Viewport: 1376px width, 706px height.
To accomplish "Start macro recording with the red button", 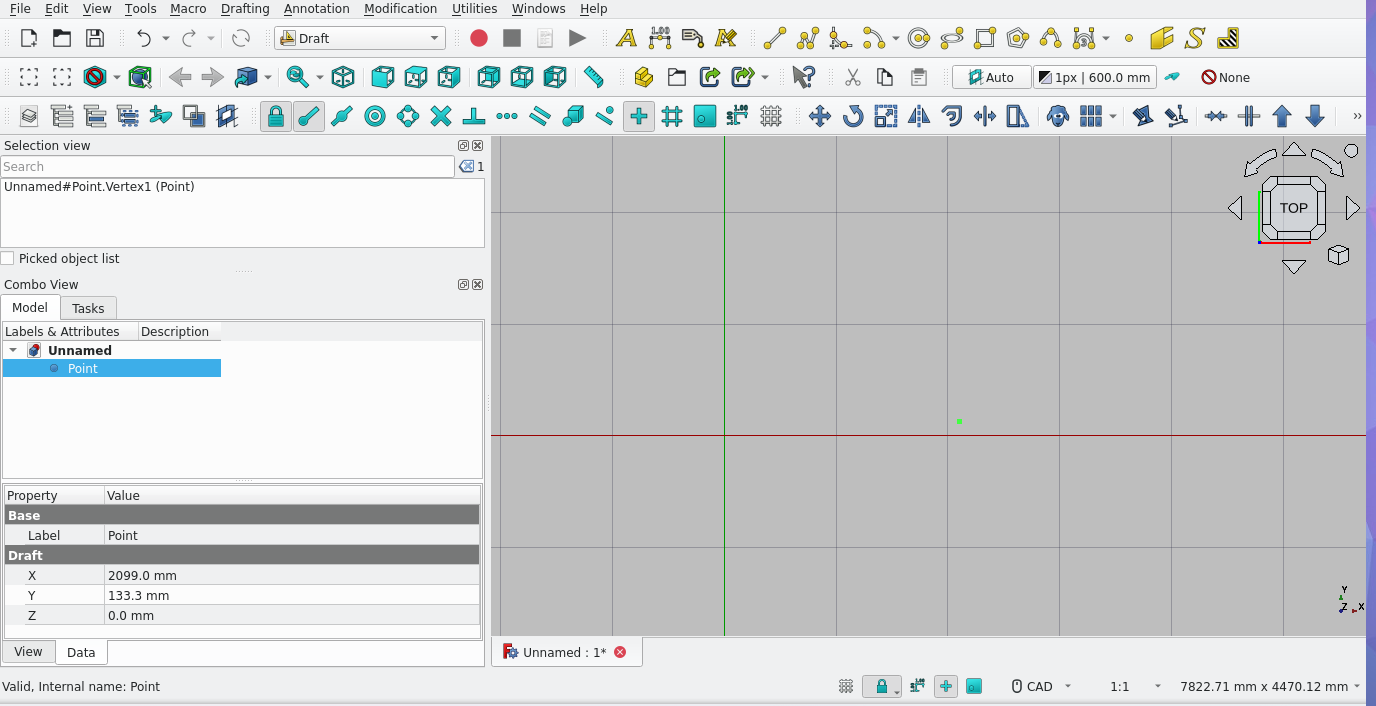I will coord(479,38).
